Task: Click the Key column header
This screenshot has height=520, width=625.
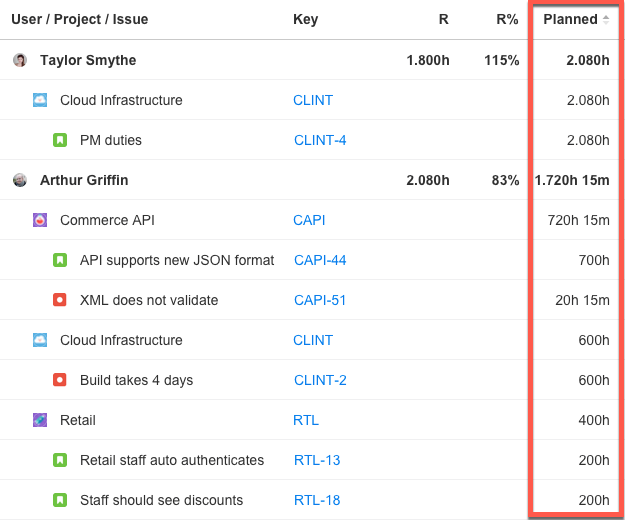Action: pyautogui.click(x=305, y=20)
